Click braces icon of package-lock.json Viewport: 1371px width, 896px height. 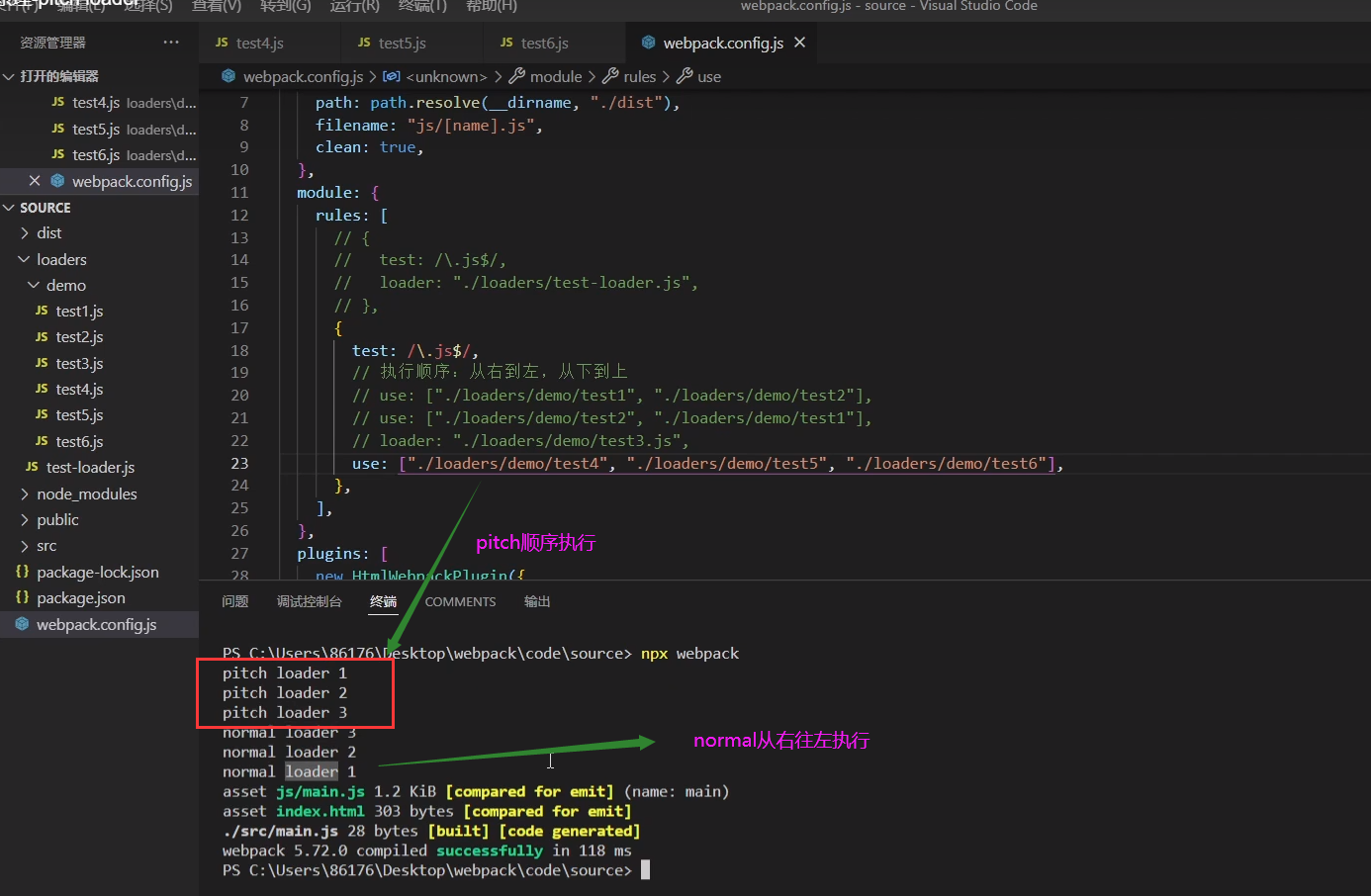point(22,572)
